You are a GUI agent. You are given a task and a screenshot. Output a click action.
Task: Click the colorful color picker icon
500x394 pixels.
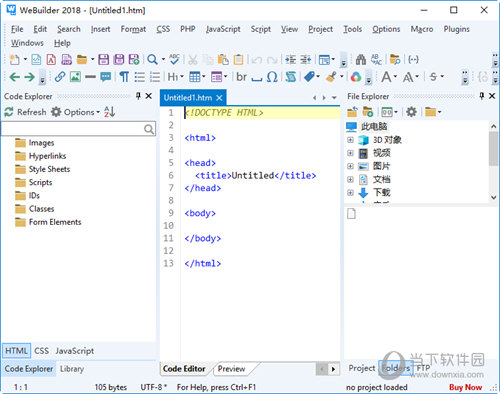[356, 77]
